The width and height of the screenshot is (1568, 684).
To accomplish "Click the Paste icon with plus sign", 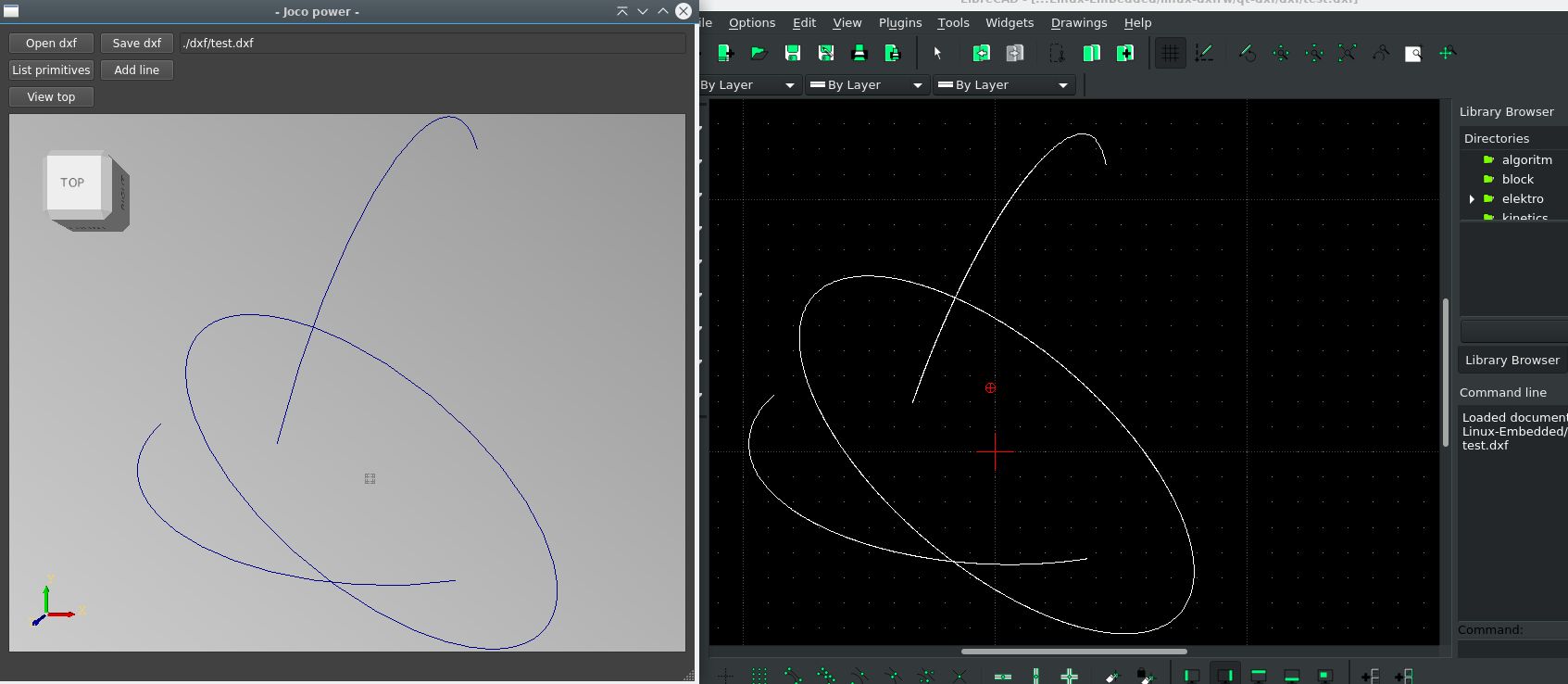I will coord(1124,53).
